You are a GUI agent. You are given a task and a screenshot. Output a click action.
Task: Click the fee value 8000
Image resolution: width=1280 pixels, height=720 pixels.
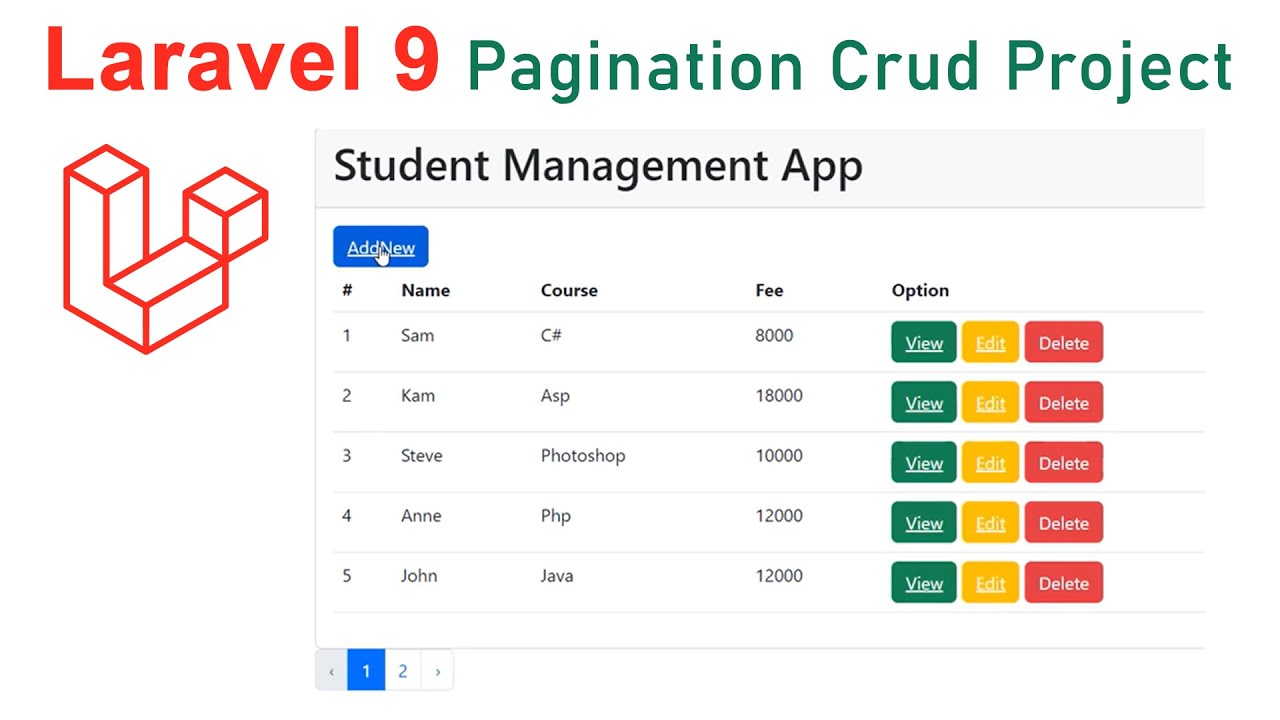774,335
